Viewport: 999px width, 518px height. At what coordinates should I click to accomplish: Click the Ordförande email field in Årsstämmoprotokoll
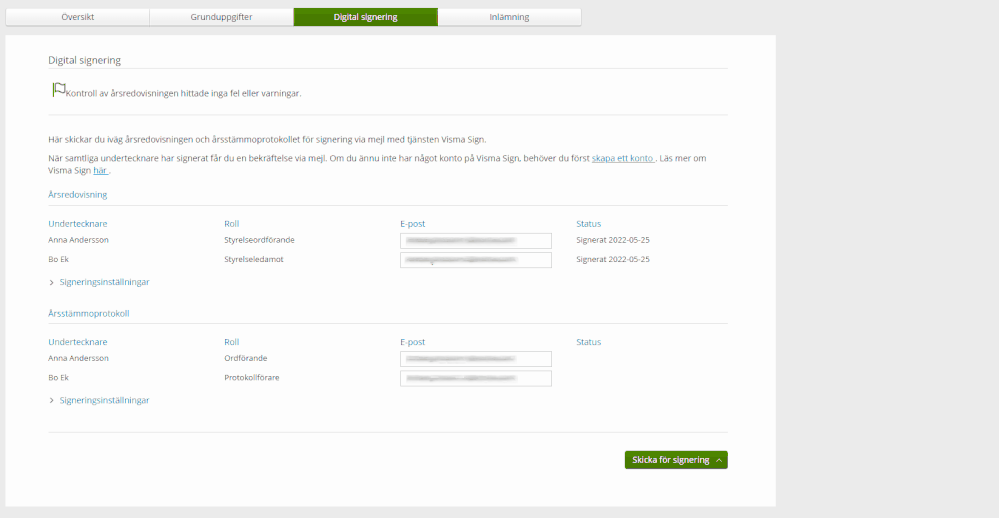pyautogui.click(x=475, y=359)
